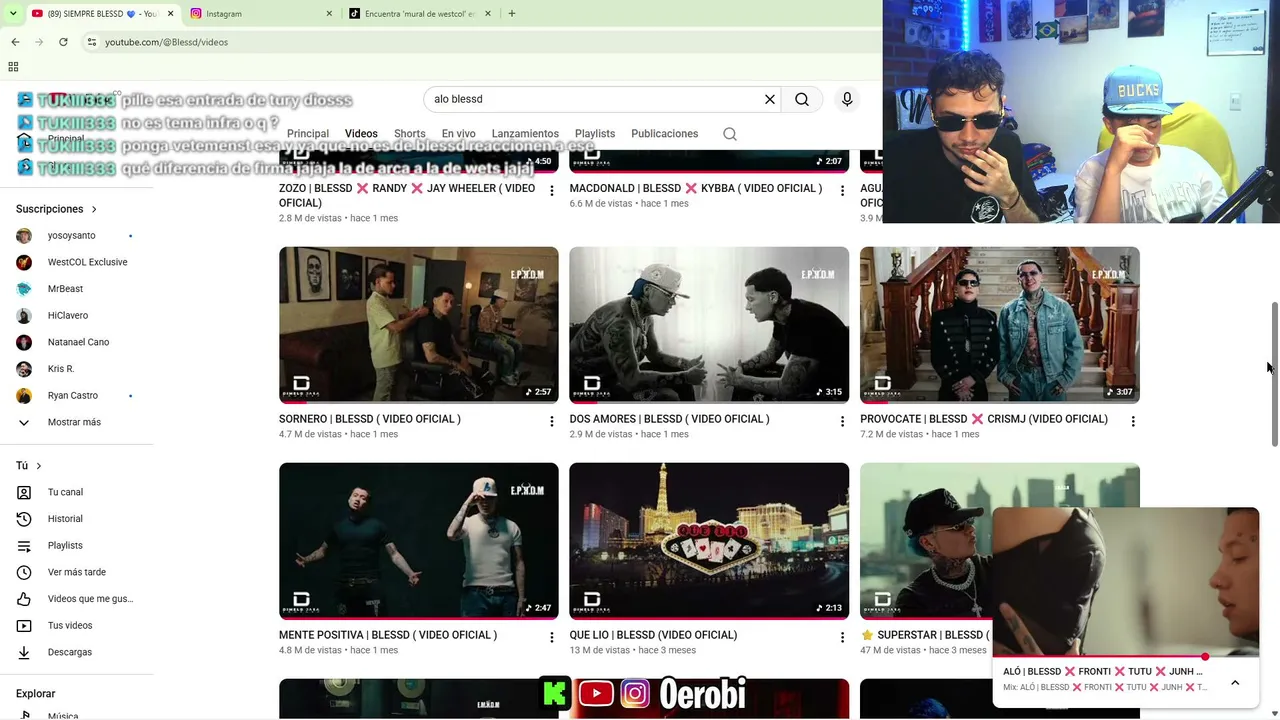Open Ver más tarde list
Viewport: 1280px width, 720px height.
pyautogui.click(x=76, y=572)
